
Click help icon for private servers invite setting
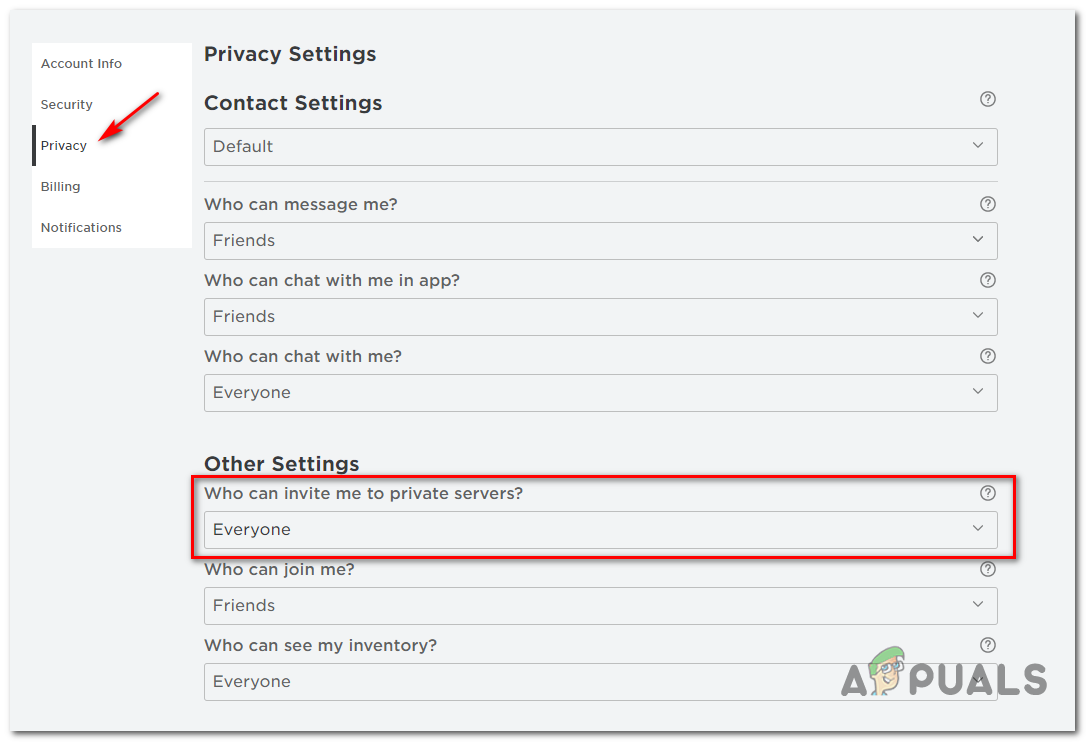988,493
